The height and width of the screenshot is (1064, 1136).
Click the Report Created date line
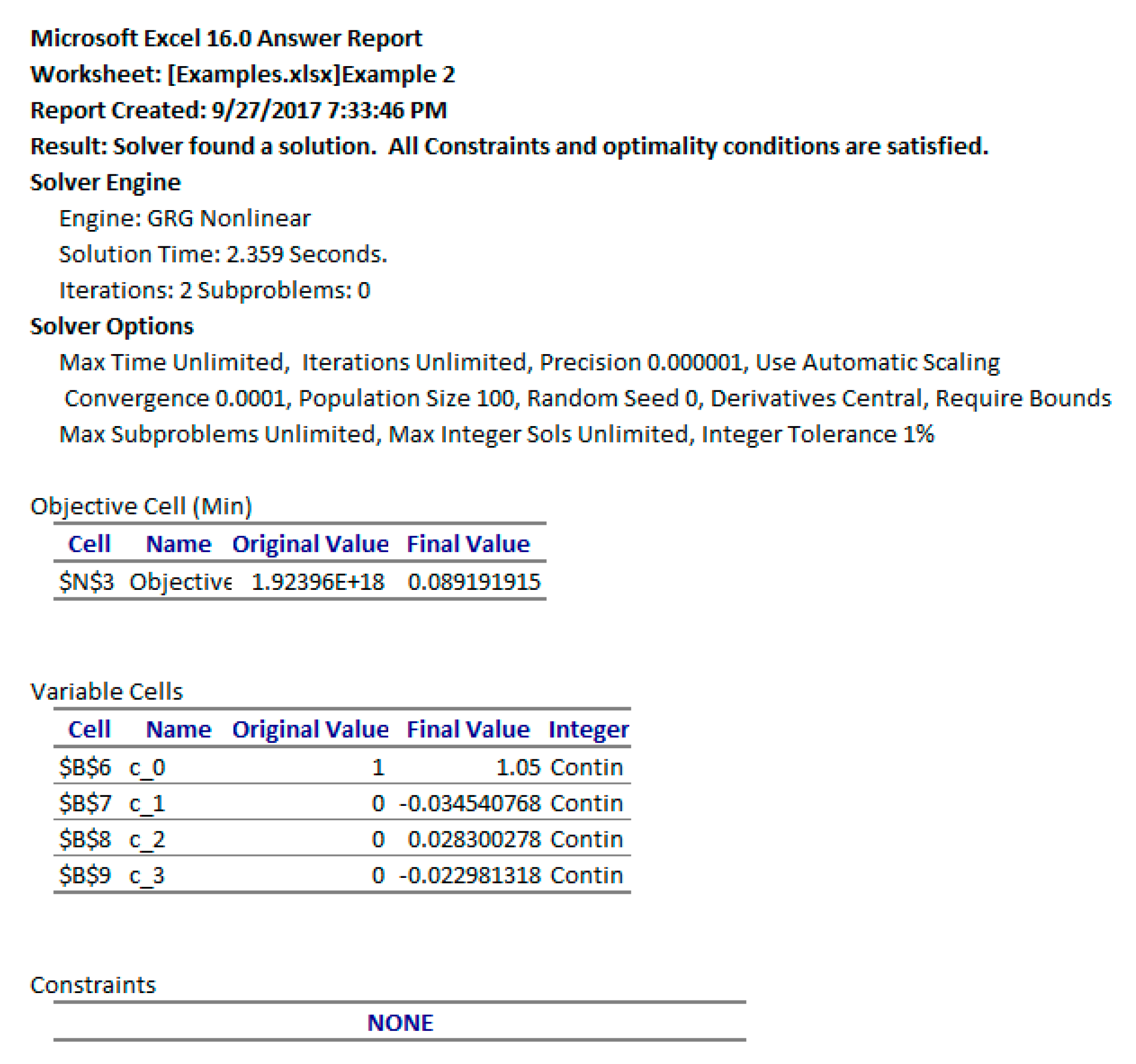tap(238, 110)
